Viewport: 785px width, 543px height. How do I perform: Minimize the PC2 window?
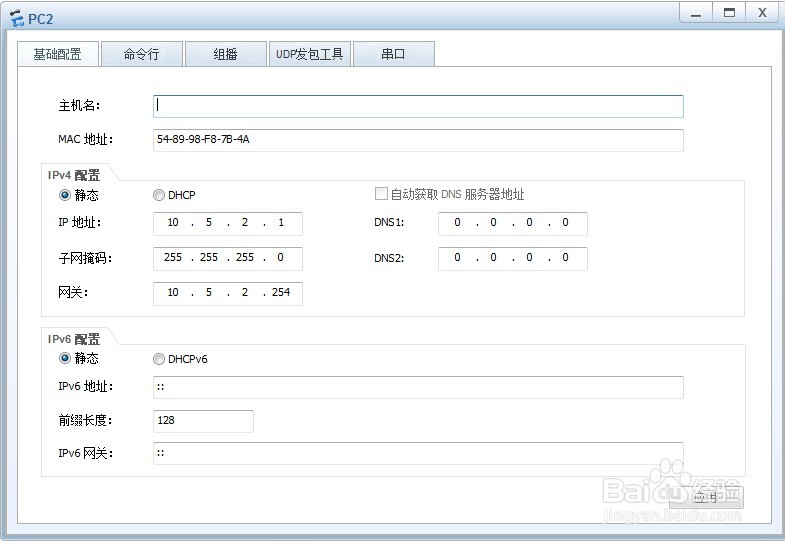[x=695, y=13]
